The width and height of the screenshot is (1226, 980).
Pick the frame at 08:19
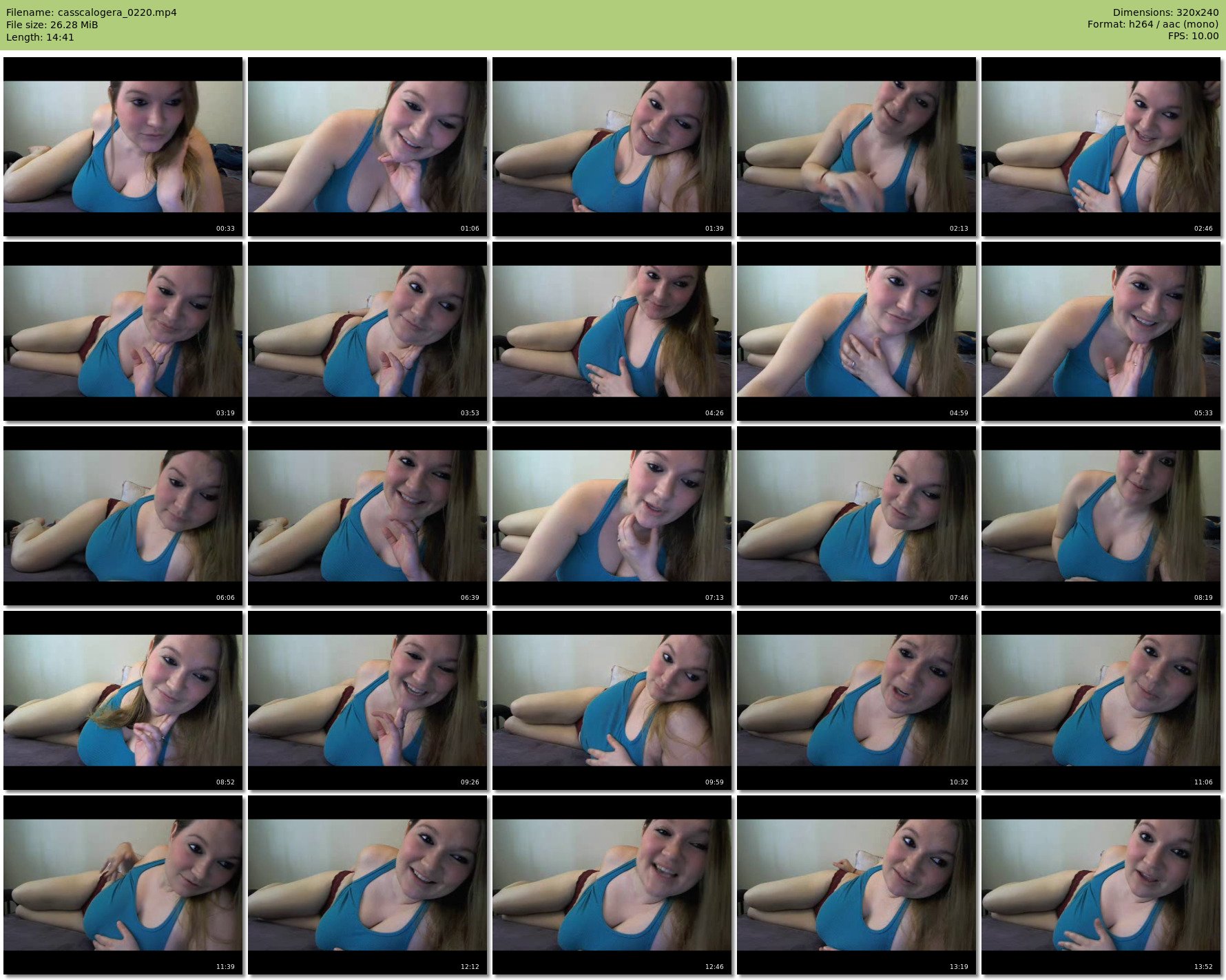(1101, 516)
